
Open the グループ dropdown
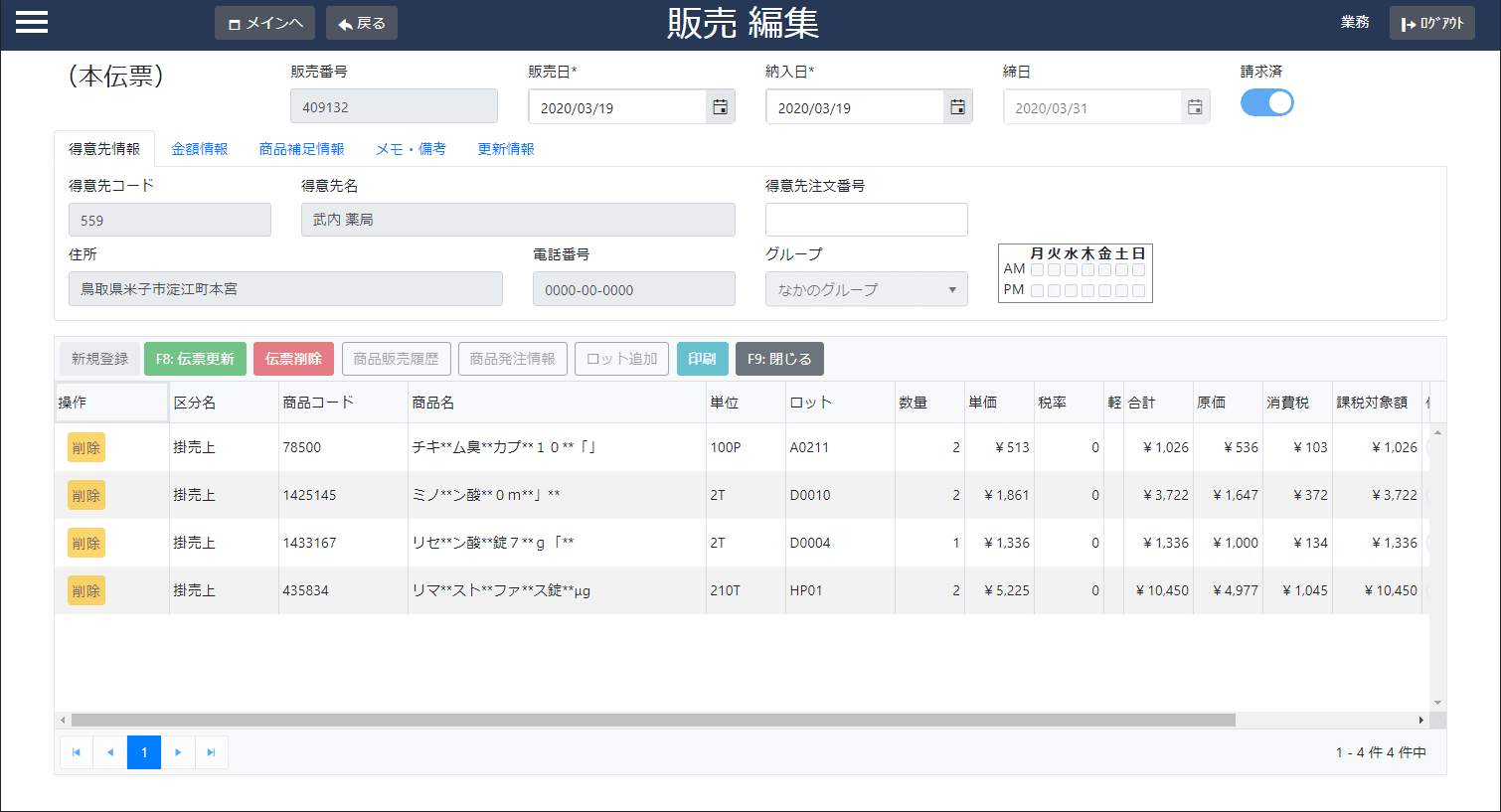click(x=866, y=289)
